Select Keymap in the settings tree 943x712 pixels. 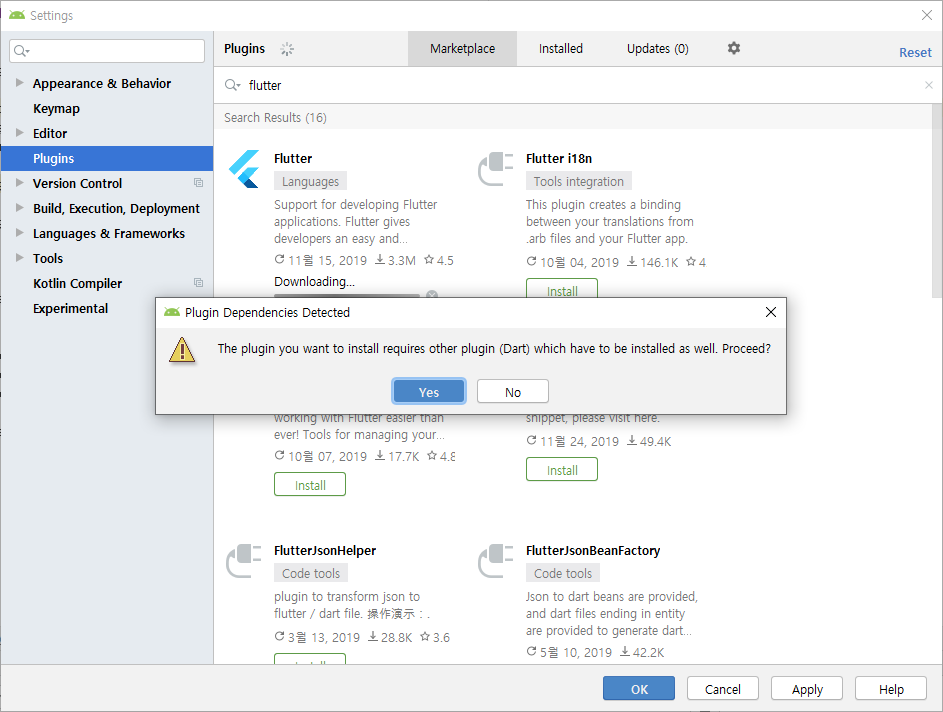(57, 108)
